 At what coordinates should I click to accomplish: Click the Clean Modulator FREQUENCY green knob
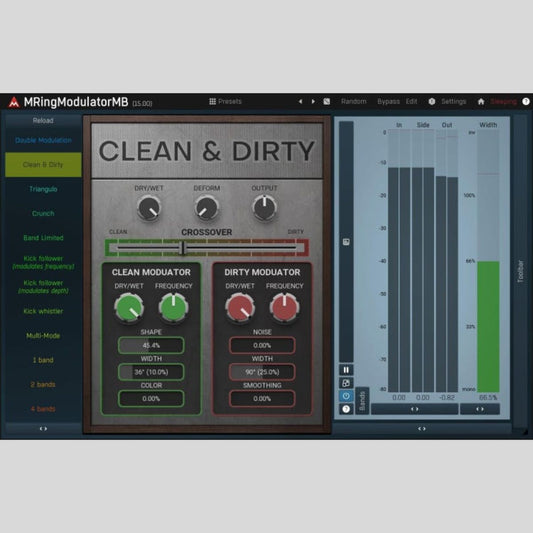(x=173, y=308)
